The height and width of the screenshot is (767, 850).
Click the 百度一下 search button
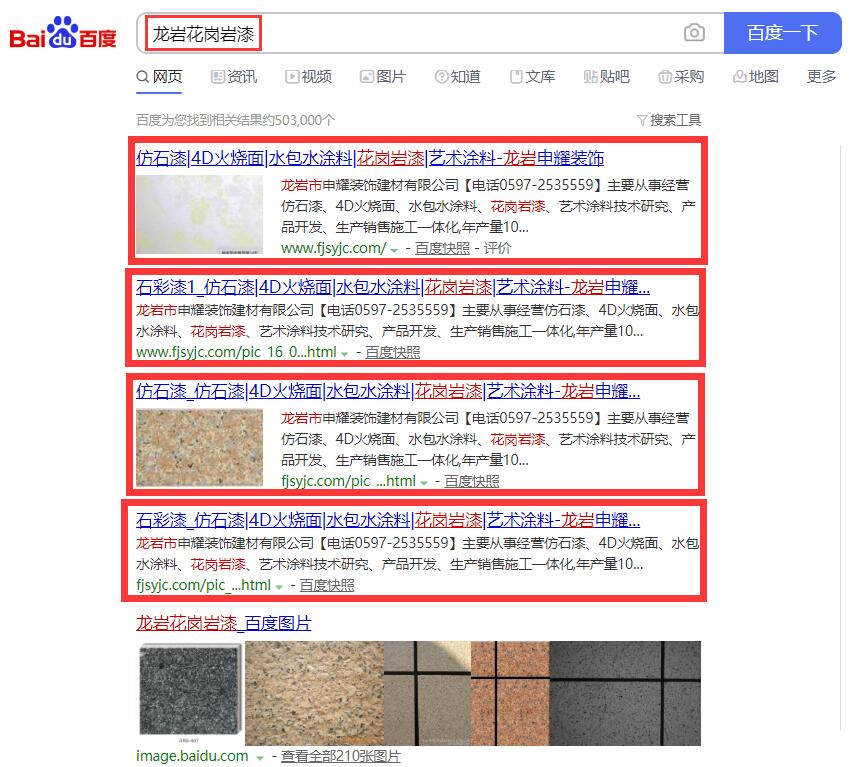[x=782, y=33]
